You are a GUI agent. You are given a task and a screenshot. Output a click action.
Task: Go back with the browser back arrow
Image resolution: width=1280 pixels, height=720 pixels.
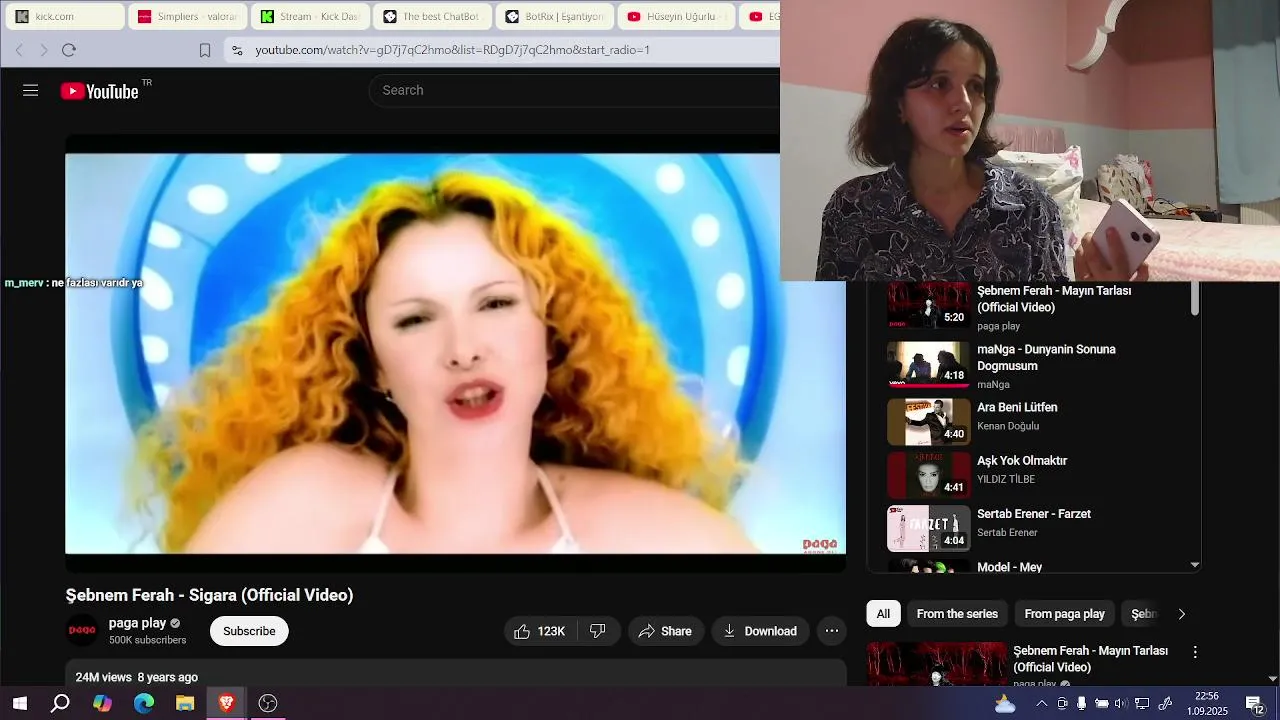tap(19, 50)
